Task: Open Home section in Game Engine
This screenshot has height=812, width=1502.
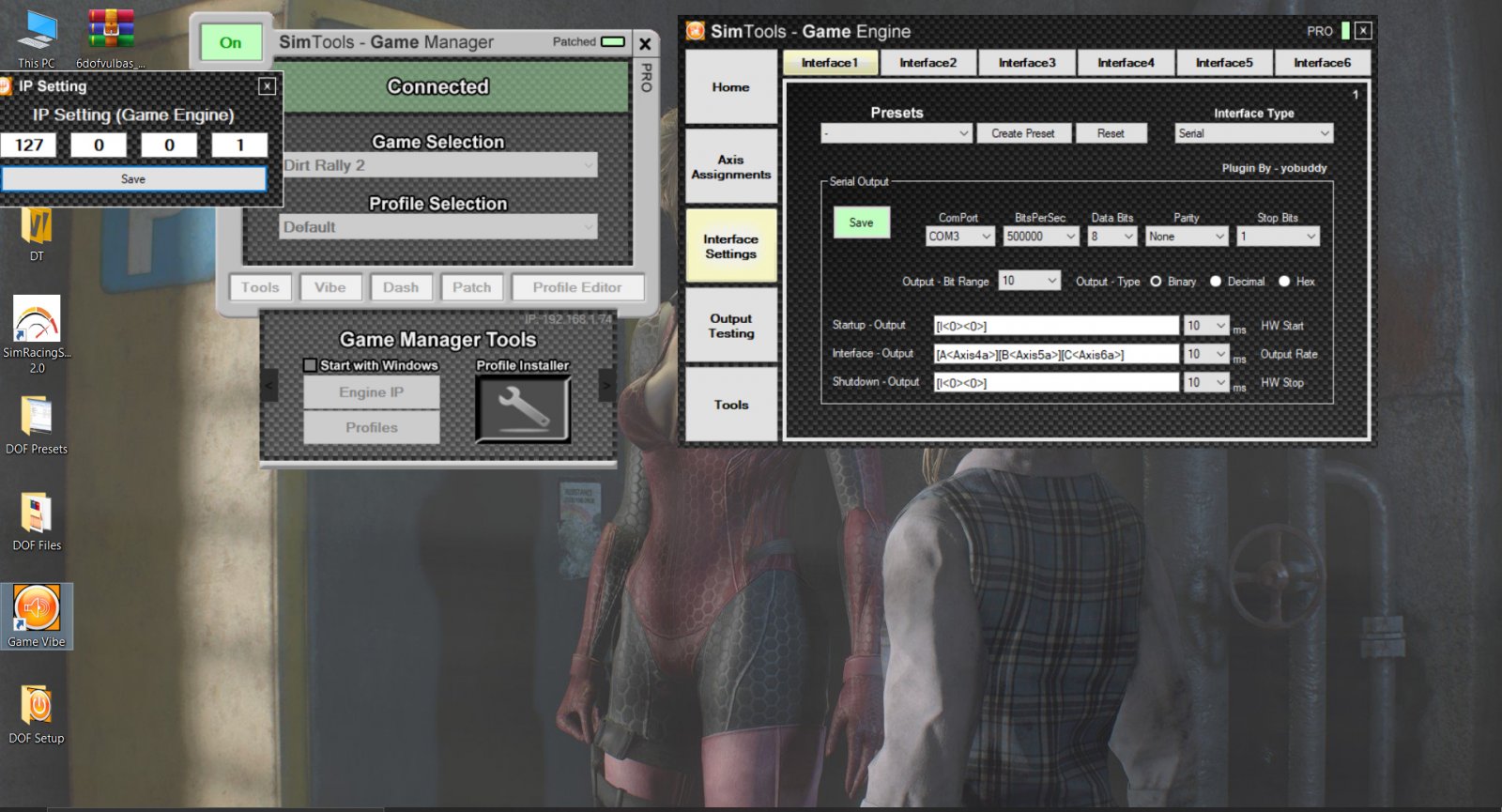Action: [731, 87]
